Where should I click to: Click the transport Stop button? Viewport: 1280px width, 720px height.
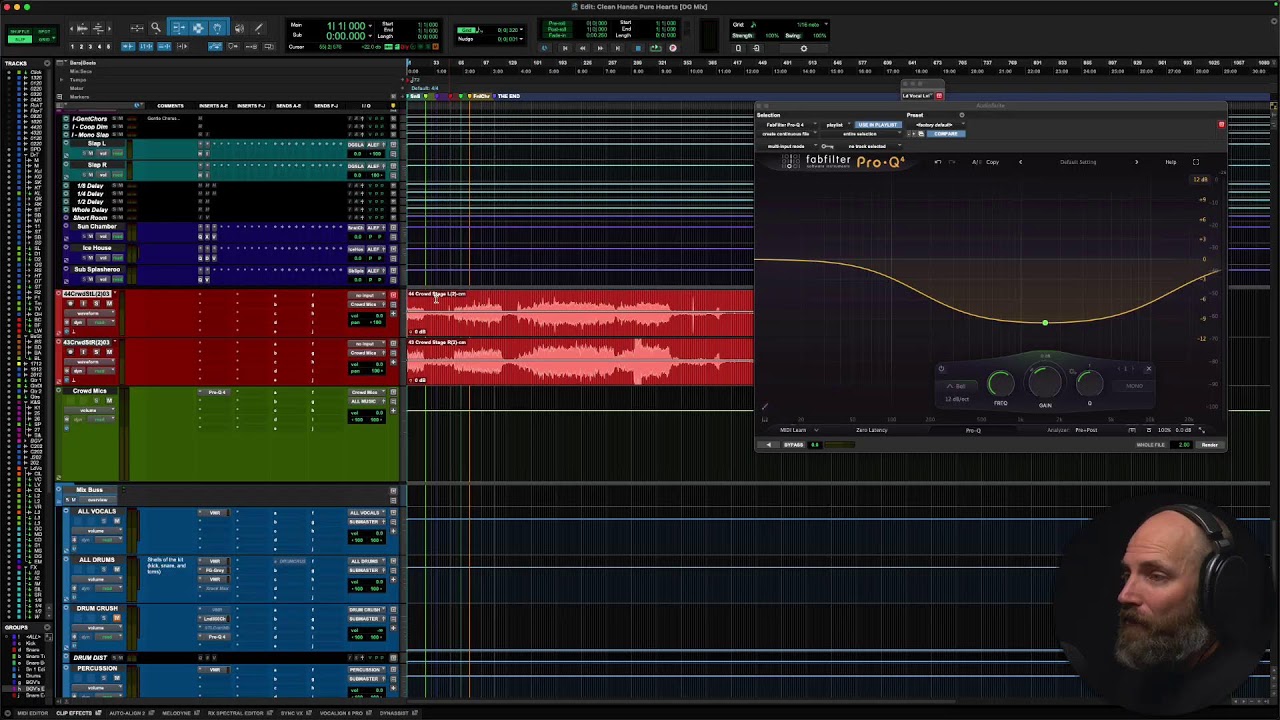tap(636, 48)
